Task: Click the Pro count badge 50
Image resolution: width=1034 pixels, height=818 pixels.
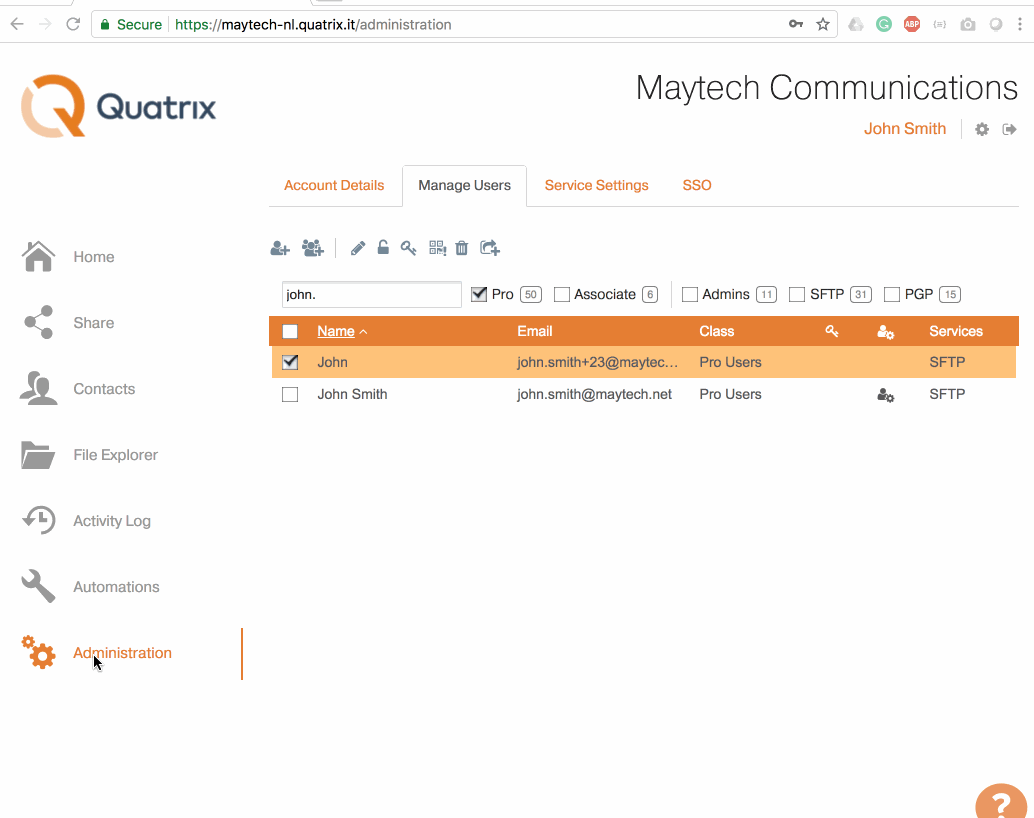Action: click(531, 294)
